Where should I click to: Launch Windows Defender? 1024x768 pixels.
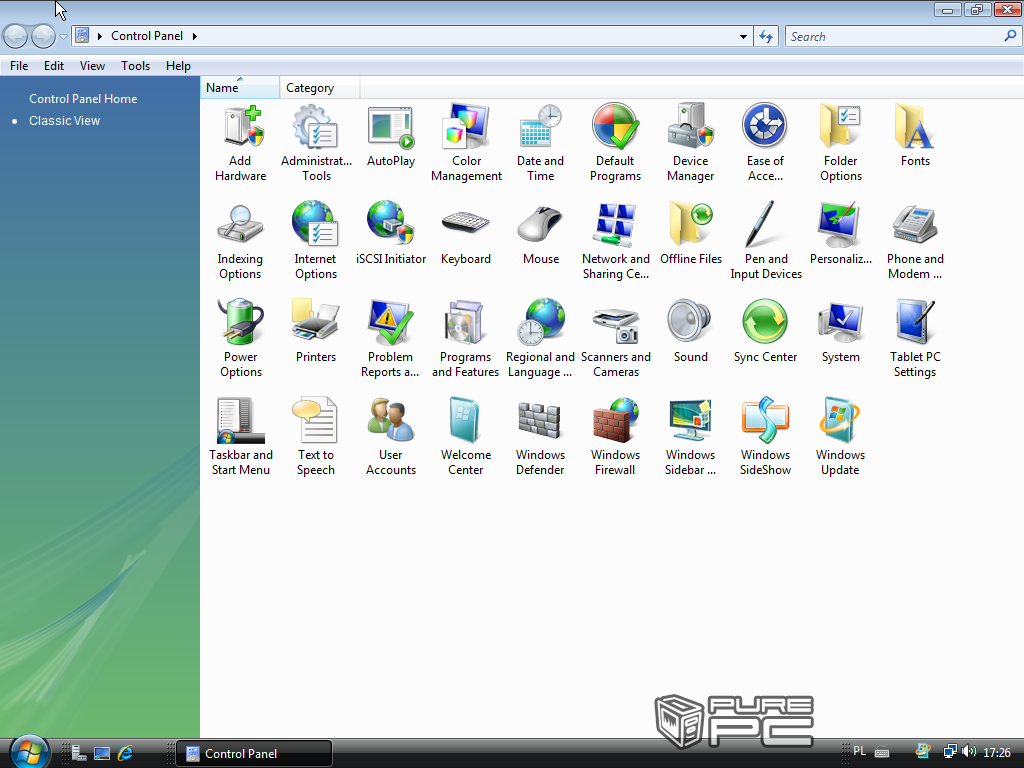[x=540, y=438]
